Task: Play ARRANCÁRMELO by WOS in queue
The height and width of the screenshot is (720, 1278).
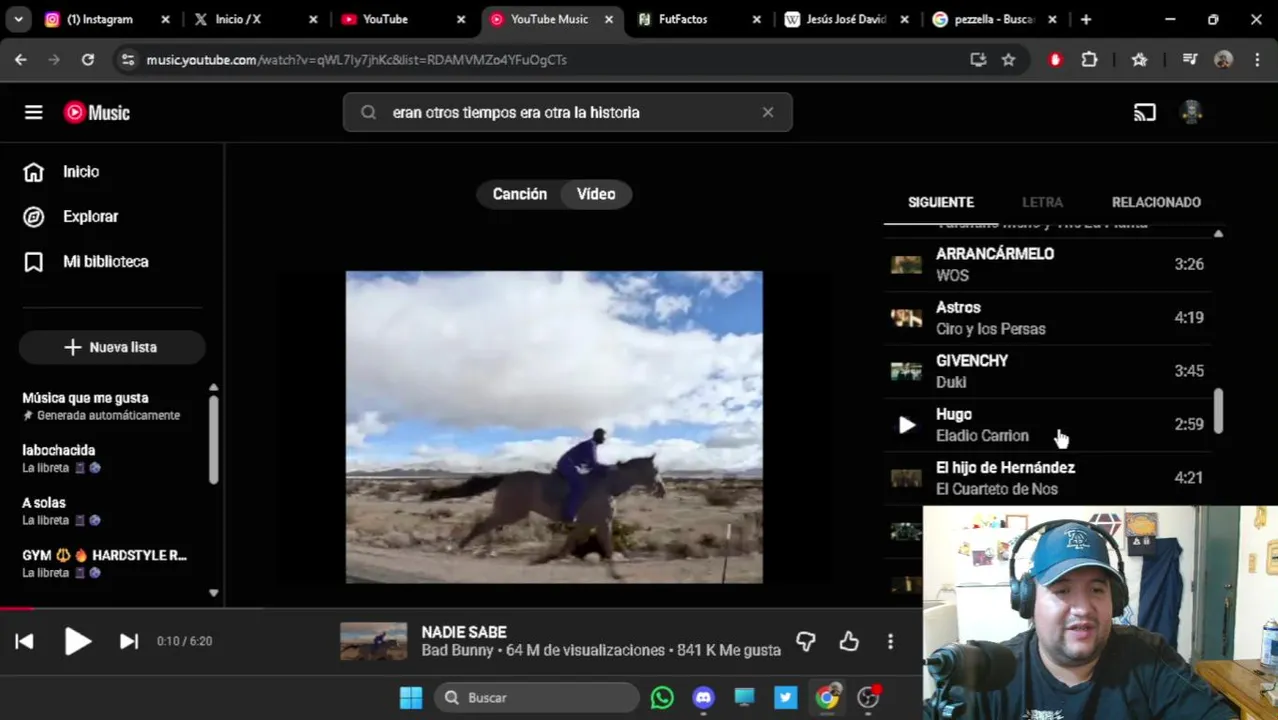Action: point(1046,264)
